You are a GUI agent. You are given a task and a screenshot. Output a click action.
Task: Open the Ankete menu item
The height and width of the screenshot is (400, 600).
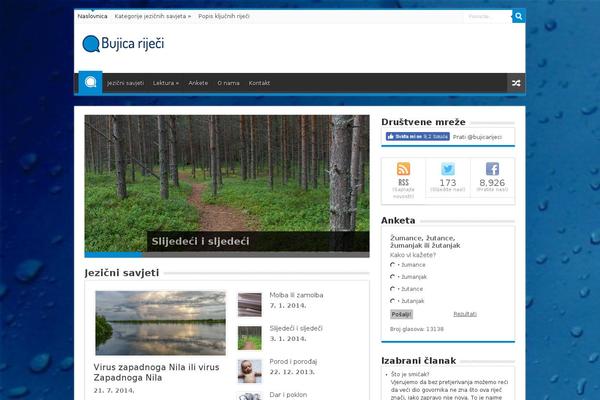pyautogui.click(x=198, y=83)
